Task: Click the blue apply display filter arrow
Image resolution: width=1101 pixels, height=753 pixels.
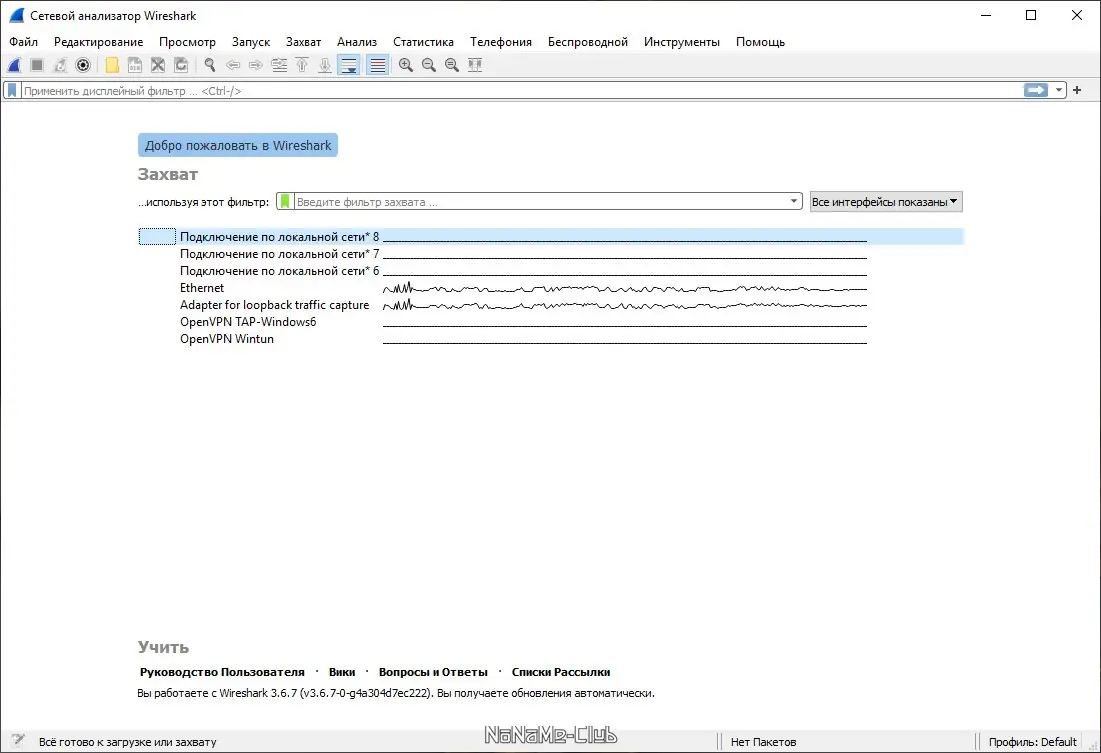Action: coord(1036,90)
